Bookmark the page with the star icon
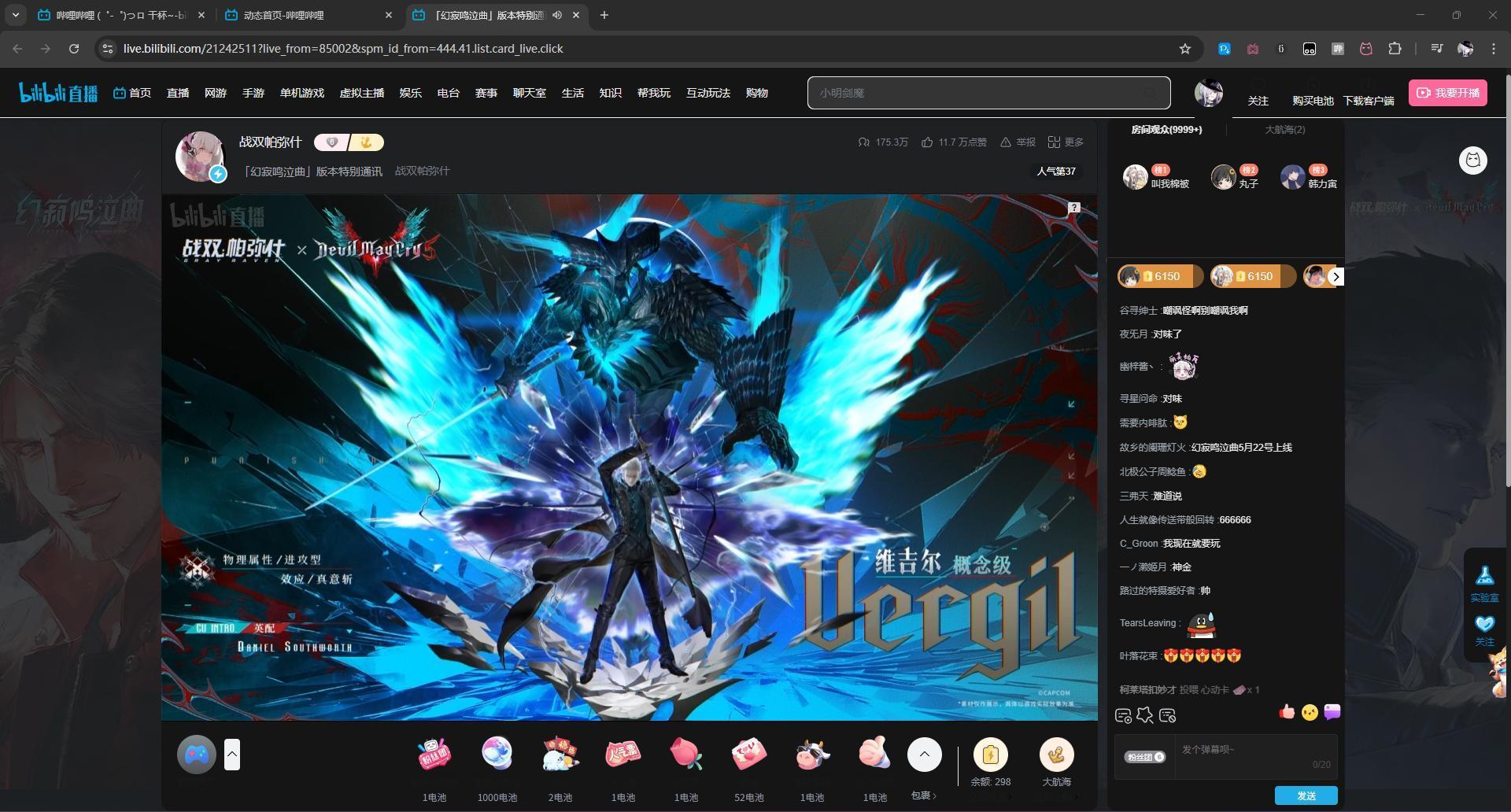Viewport: 1511px width, 812px height. pyautogui.click(x=1185, y=49)
